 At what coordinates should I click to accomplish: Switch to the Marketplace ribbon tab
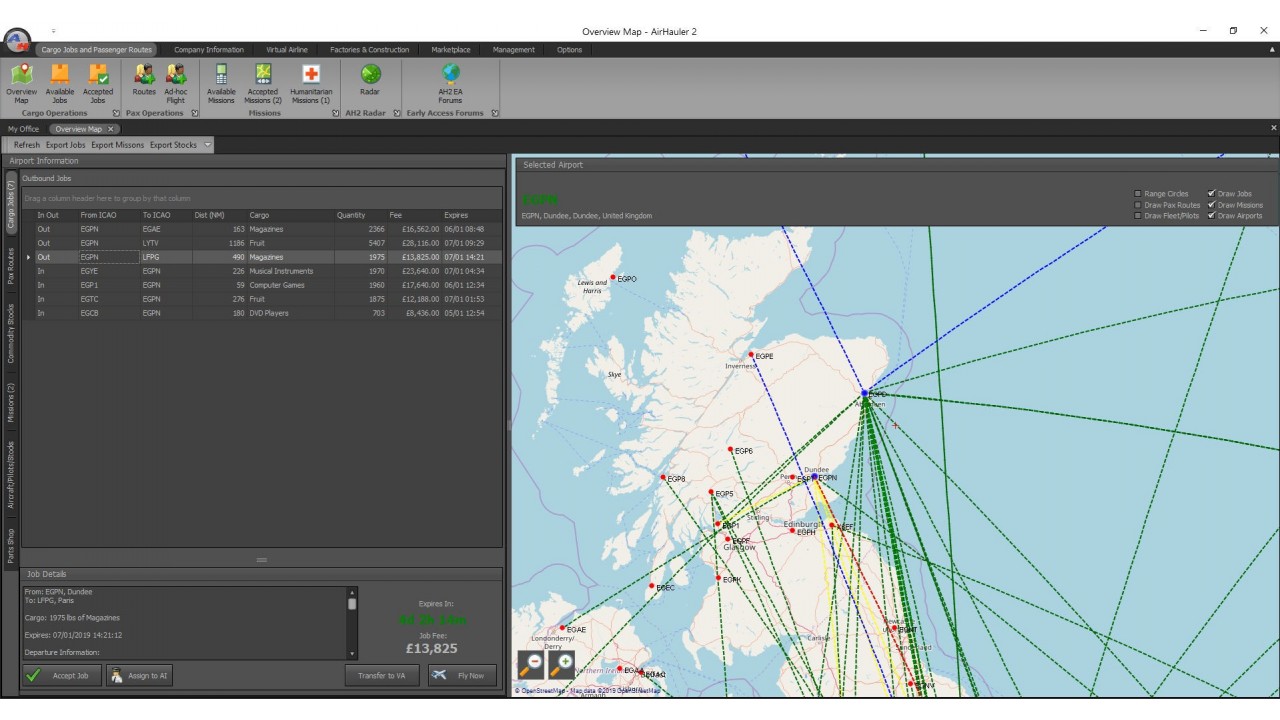[x=450, y=49]
